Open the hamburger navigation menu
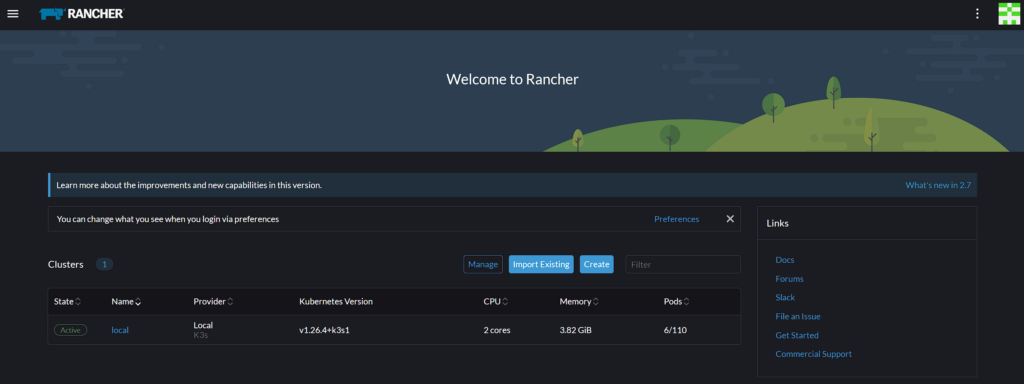The image size is (1024, 384). tap(13, 14)
